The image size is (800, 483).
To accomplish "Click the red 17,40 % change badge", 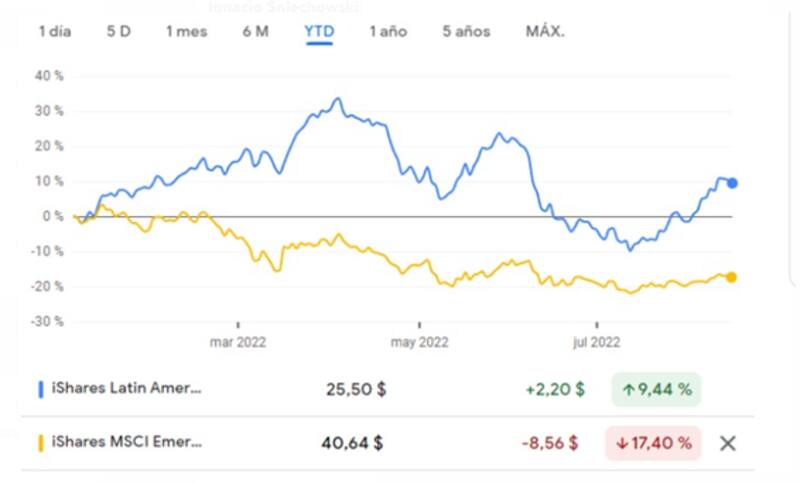I will (651, 443).
